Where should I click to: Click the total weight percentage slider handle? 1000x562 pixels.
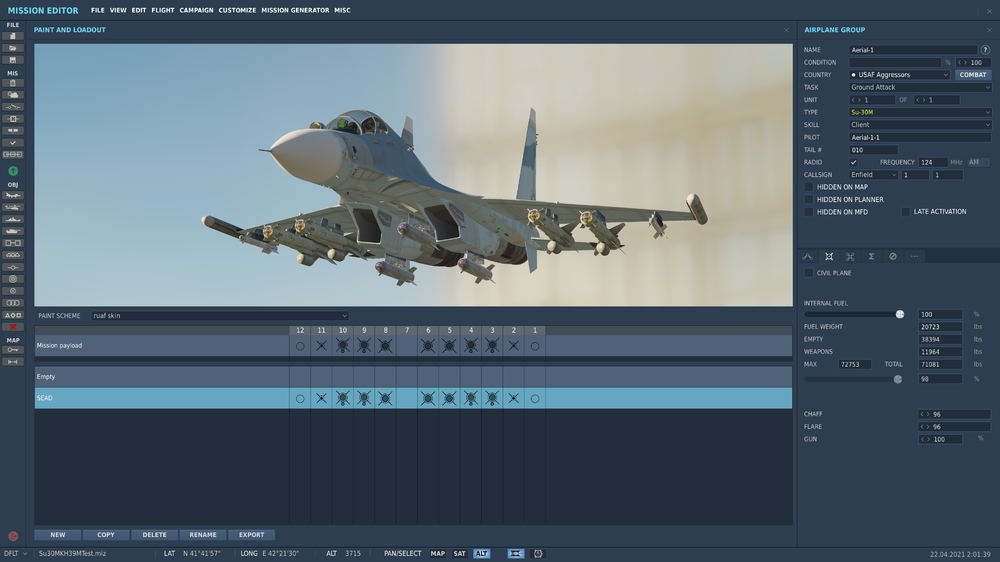(x=898, y=379)
